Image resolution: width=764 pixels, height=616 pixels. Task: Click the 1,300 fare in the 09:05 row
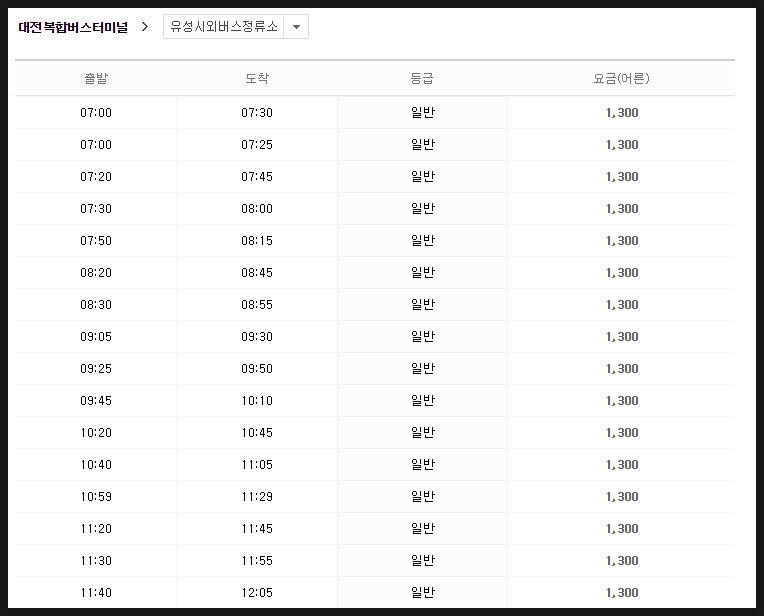coord(622,337)
